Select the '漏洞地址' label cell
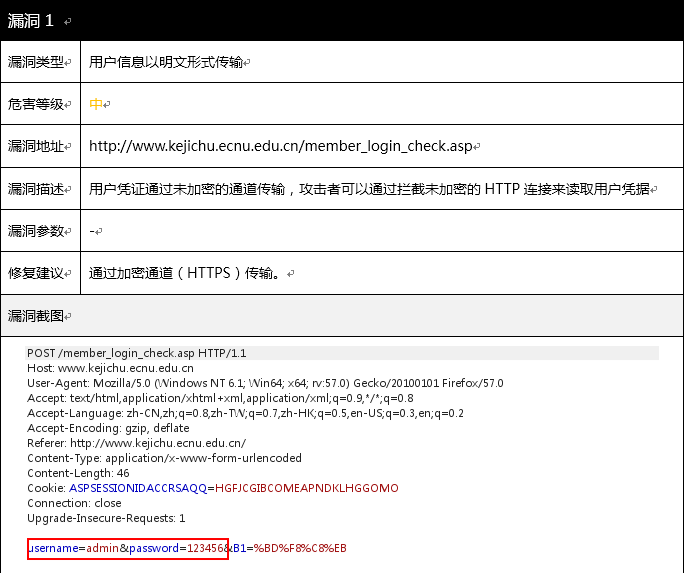The width and height of the screenshot is (684, 573). [x=41, y=146]
